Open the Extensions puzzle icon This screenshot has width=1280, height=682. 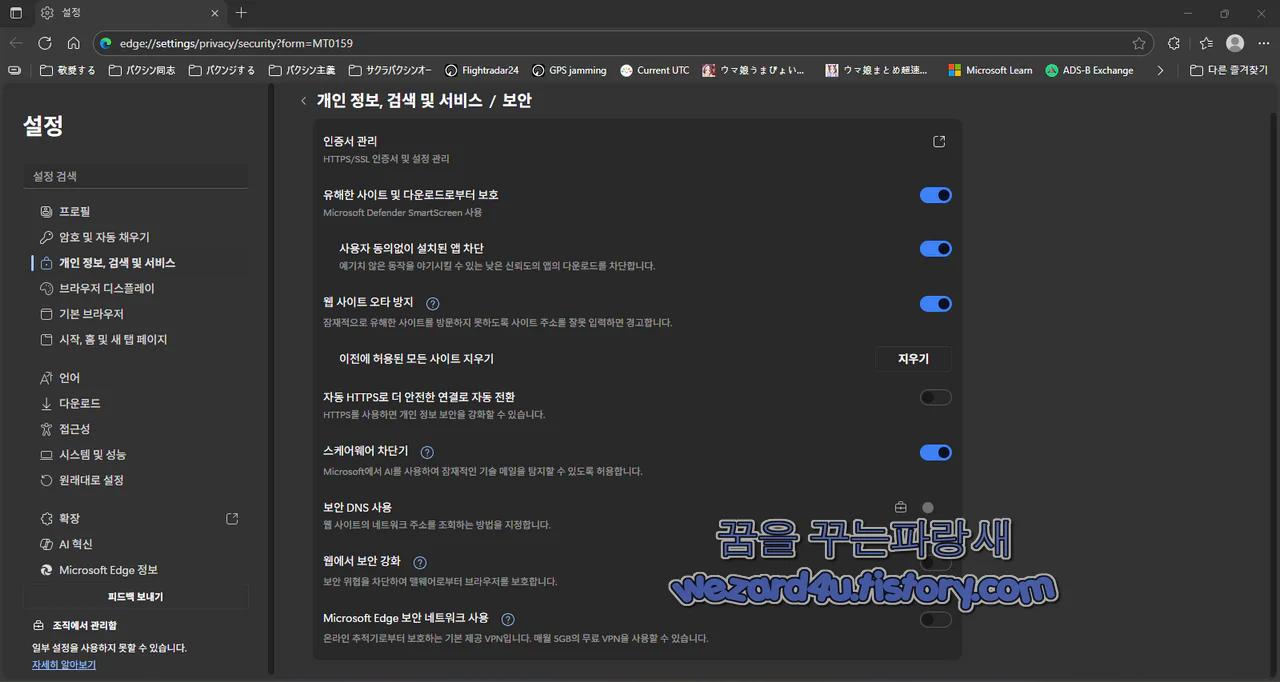tap(1174, 43)
